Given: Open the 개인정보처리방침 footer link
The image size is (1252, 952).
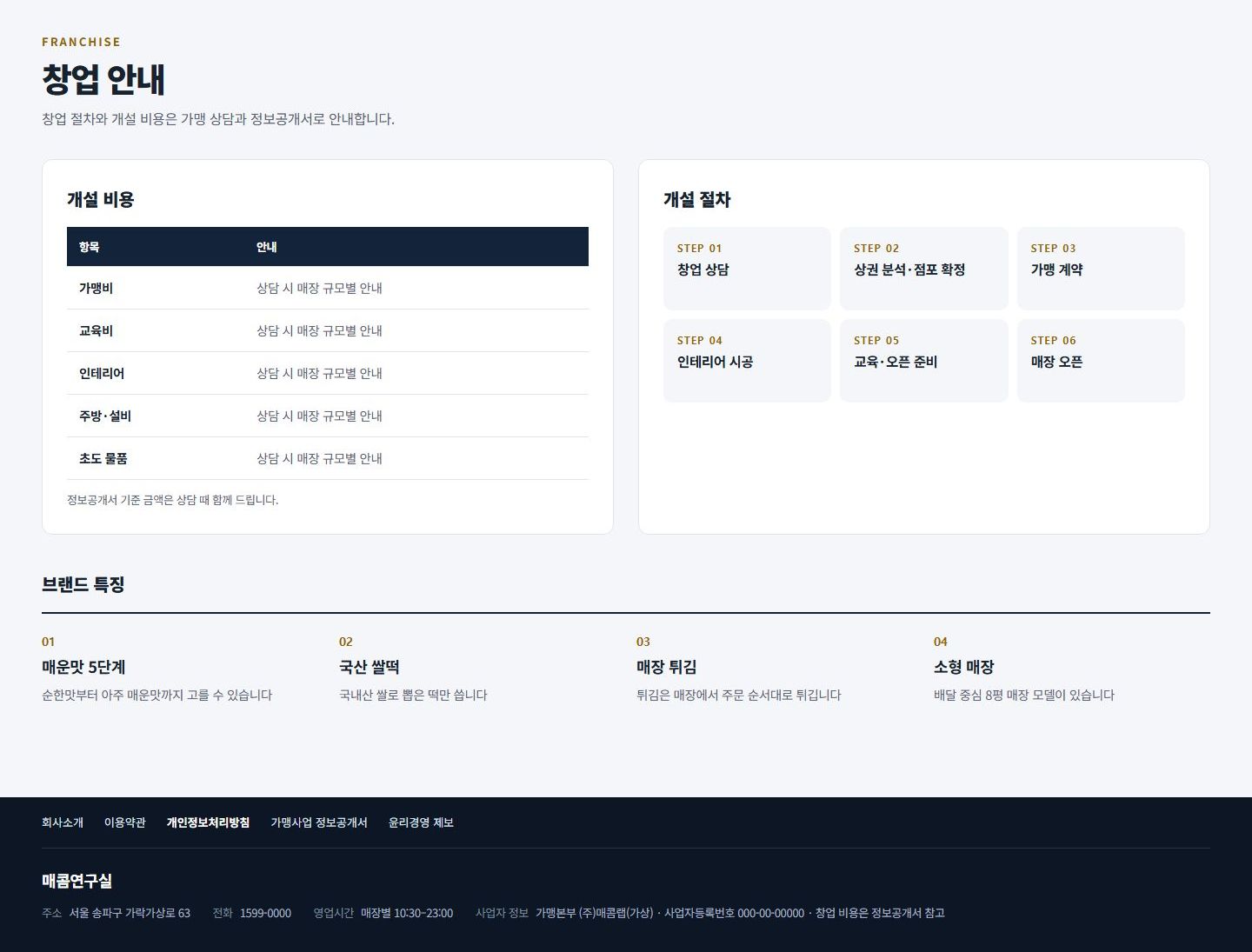Looking at the screenshot, I should coord(208,822).
